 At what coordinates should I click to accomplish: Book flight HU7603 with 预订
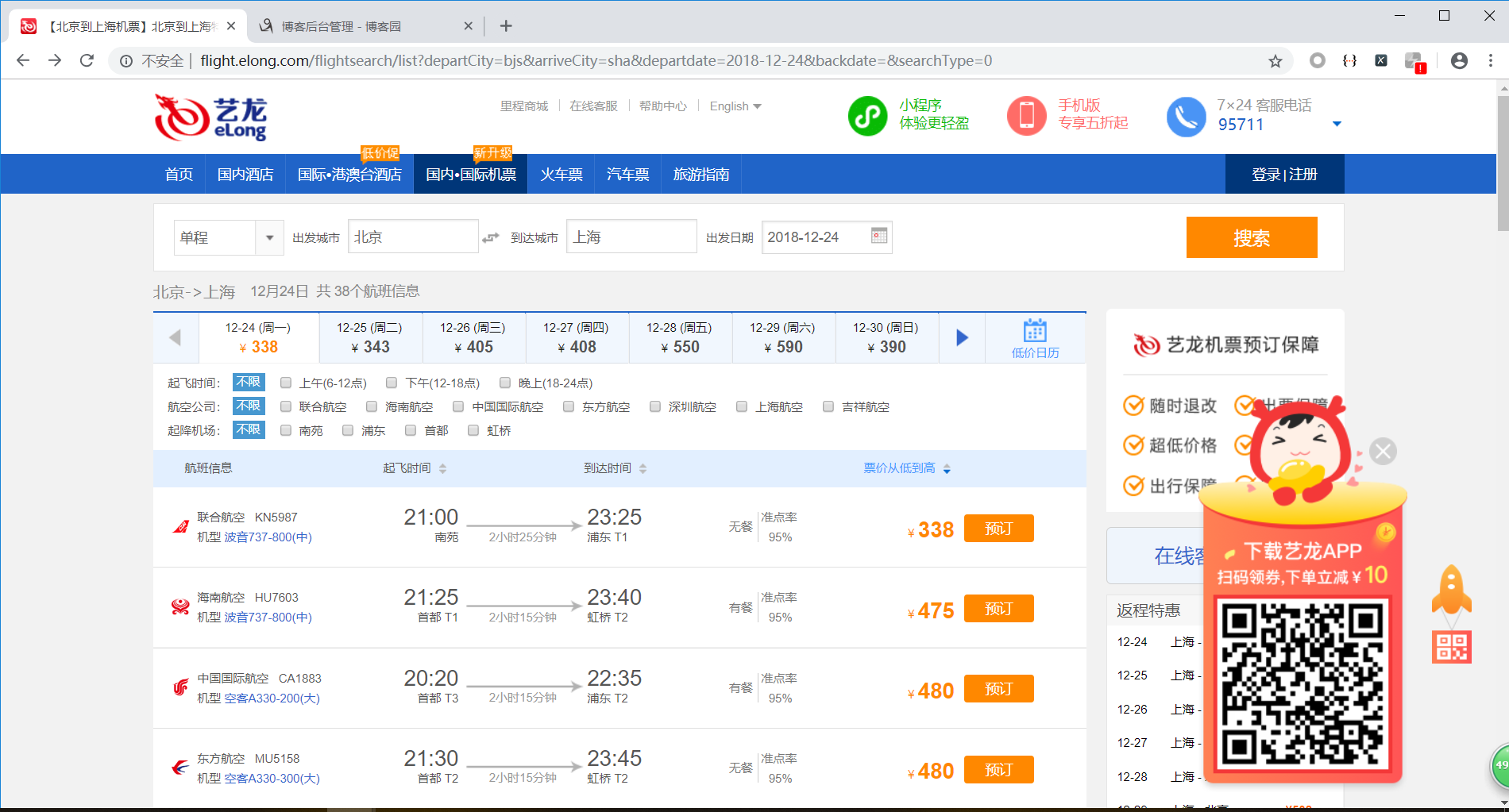tap(999, 609)
